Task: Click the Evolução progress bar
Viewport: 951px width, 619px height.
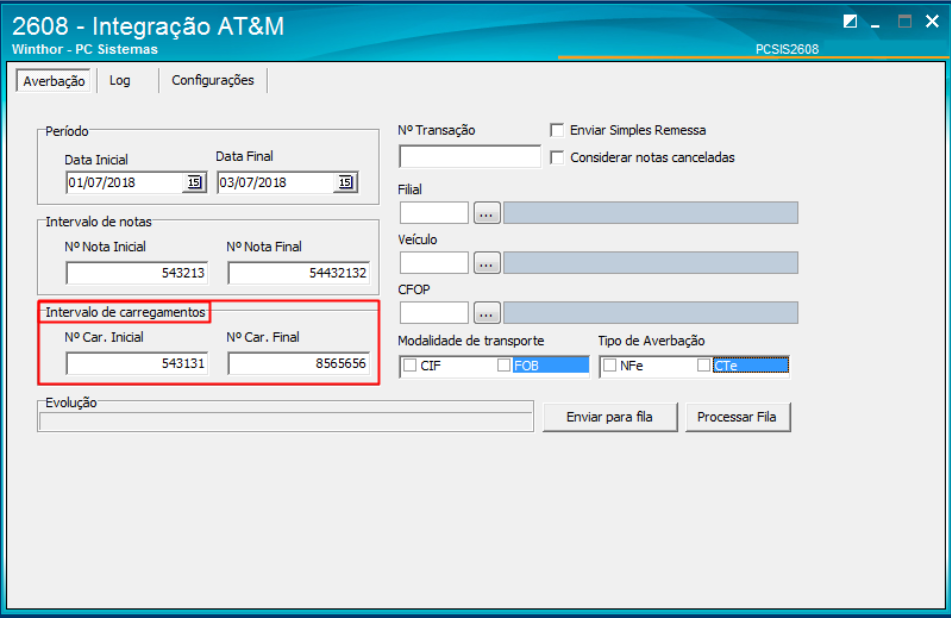Action: pyautogui.click(x=286, y=422)
